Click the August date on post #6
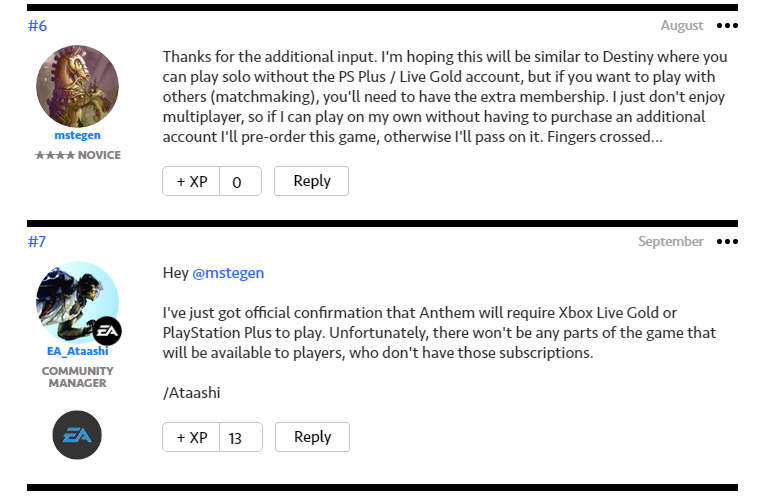Viewport: 761px width, 497px height. (682, 26)
